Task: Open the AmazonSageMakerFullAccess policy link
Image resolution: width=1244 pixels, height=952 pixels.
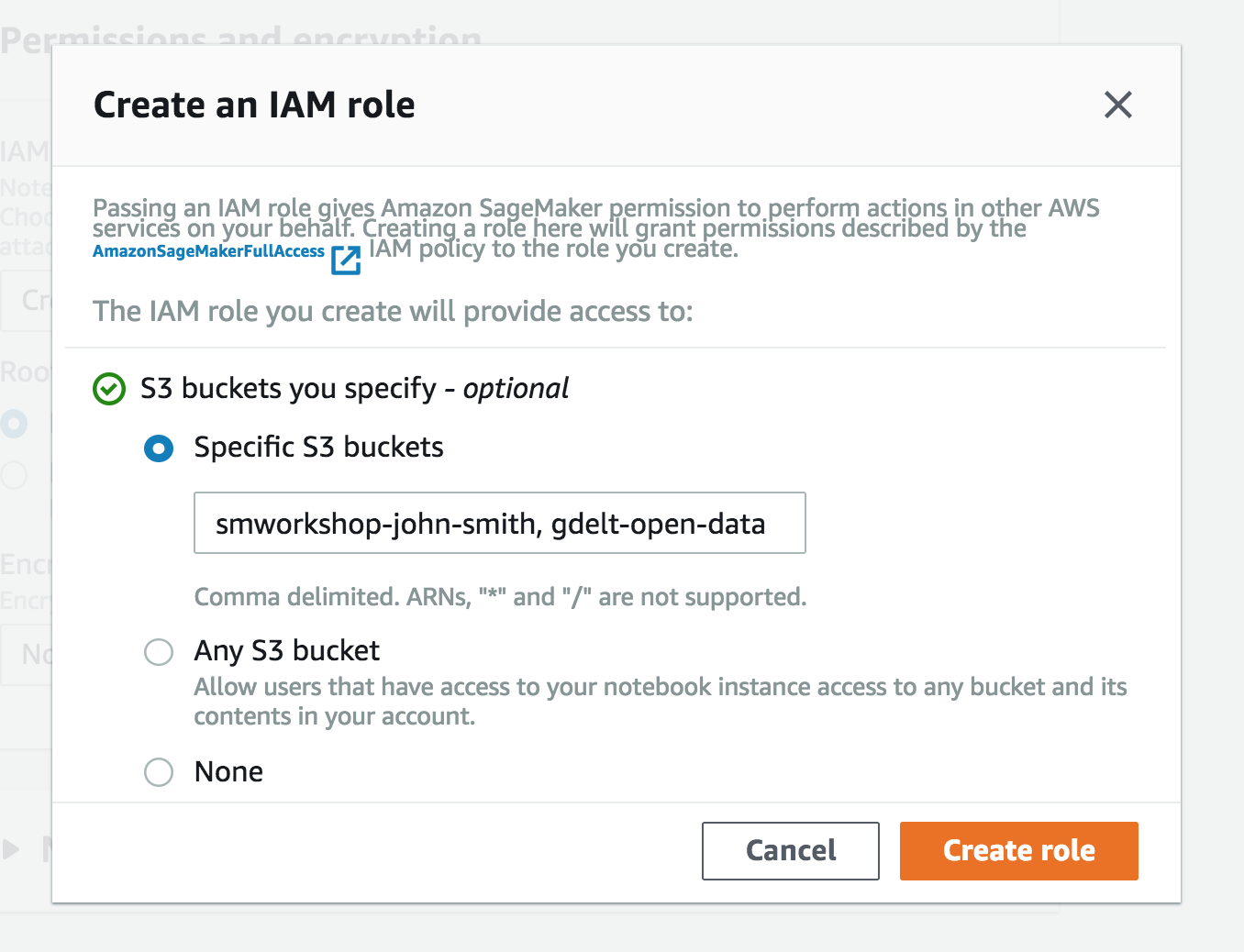Action: pyautogui.click(x=209, y=251)
